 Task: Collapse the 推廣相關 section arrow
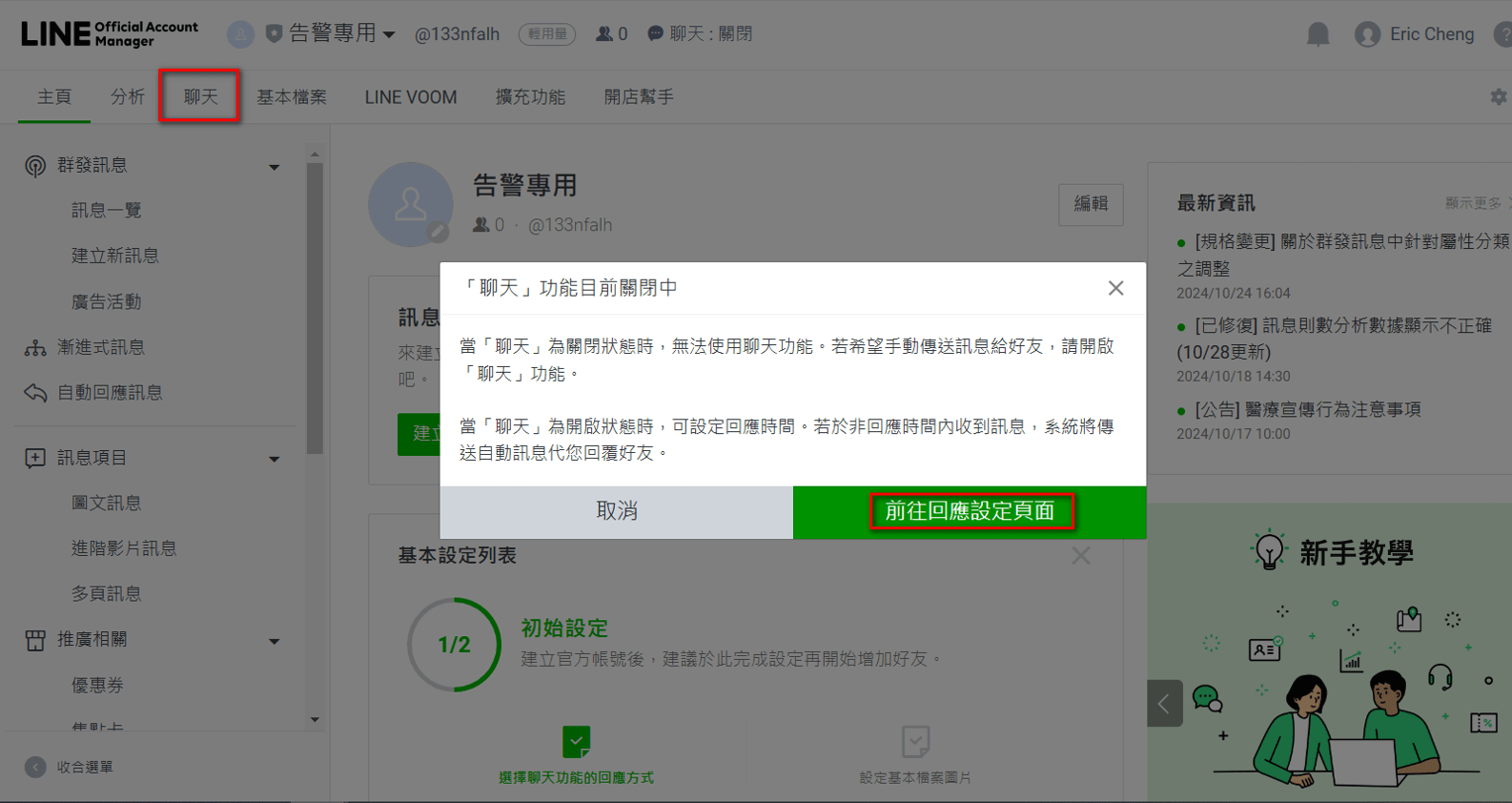click(275, 641)
